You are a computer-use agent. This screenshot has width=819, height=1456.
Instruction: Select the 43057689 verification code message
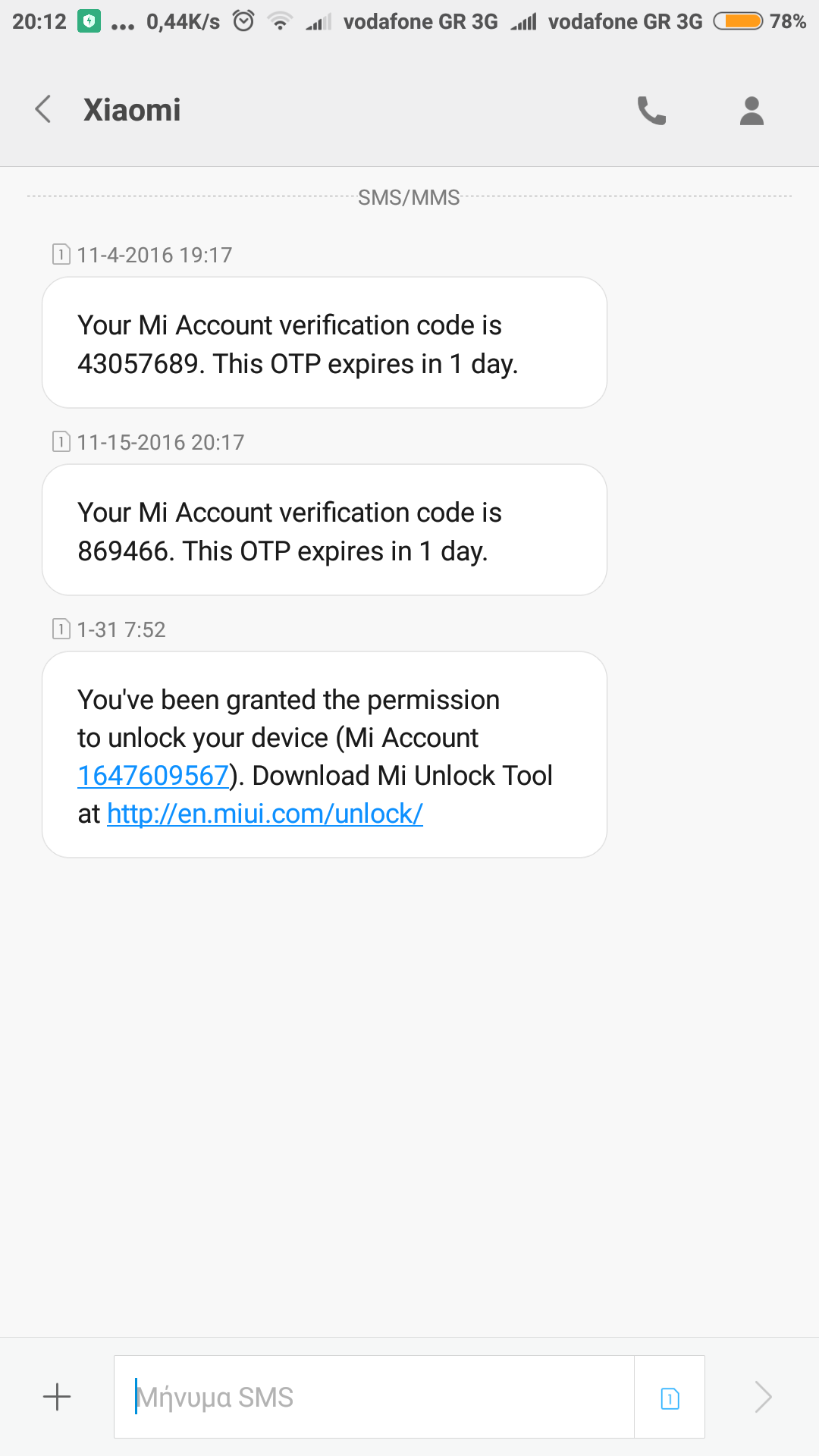325,343
